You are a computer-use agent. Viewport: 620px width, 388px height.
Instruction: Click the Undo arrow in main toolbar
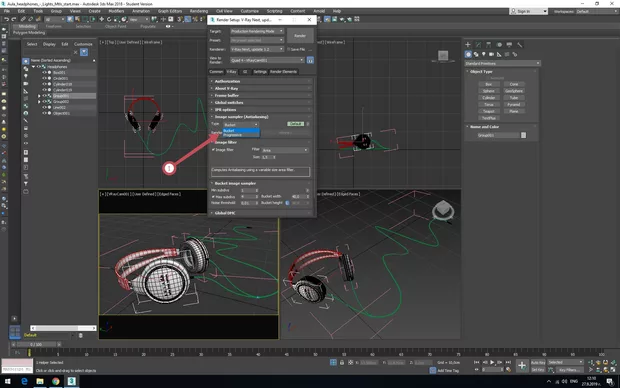[x=6, y=19]
